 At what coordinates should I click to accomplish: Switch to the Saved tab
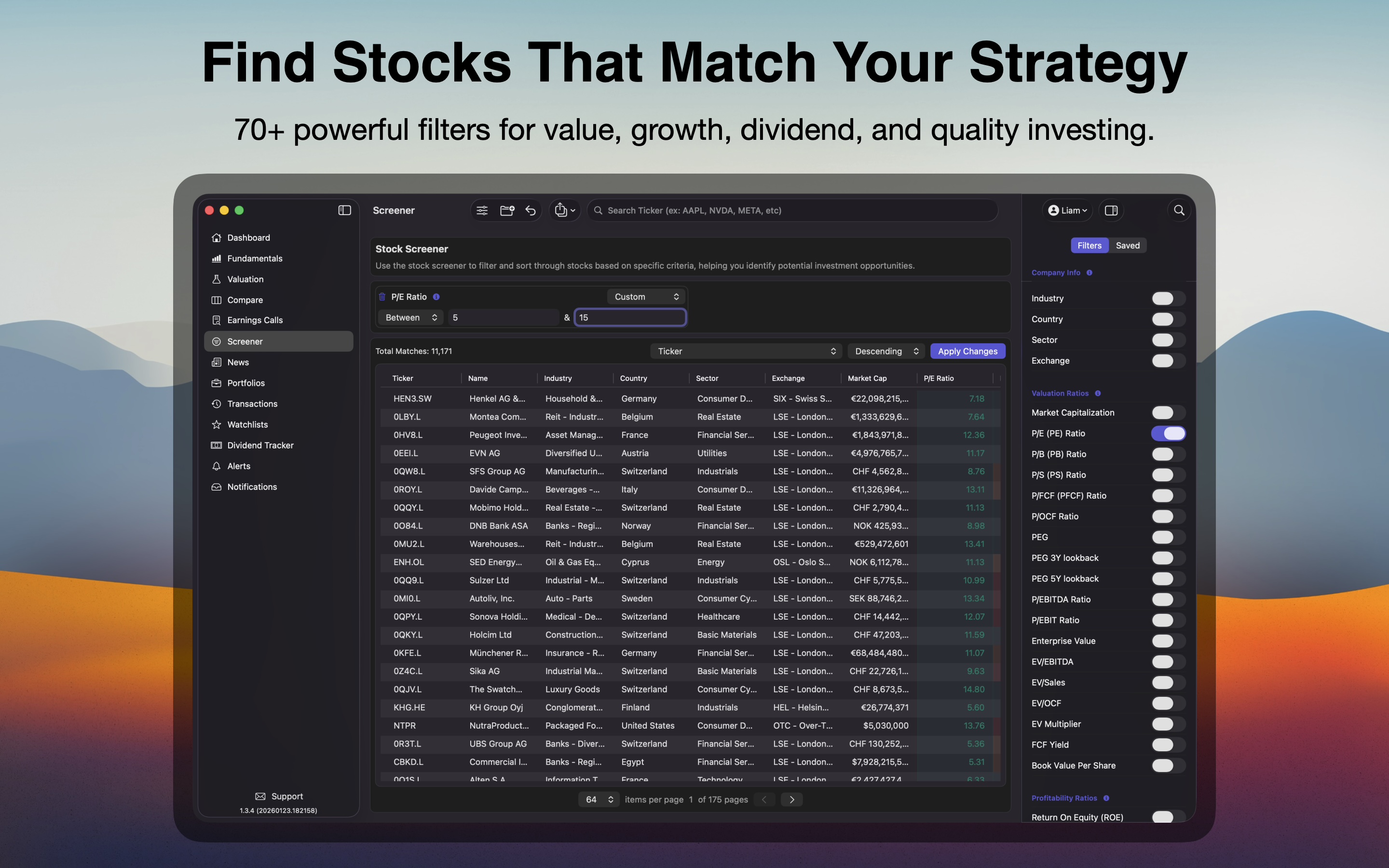coord(1127,246)
